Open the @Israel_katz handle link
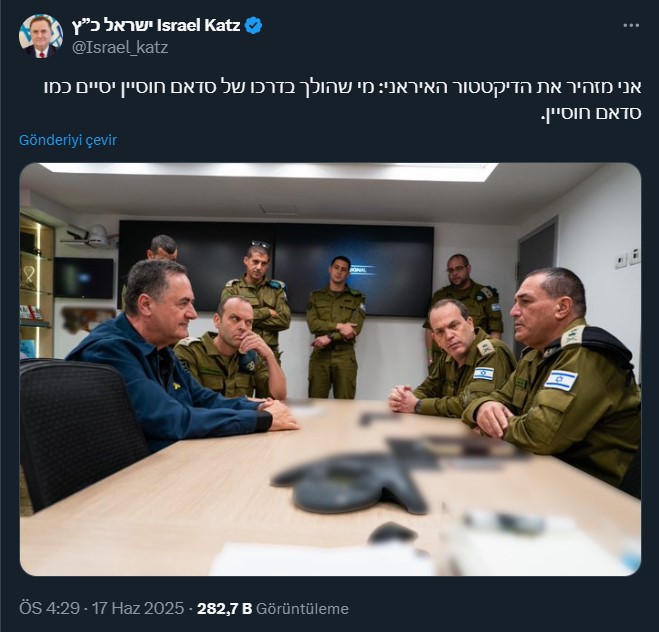Viewport: 659px width, 632px height. click(x=120, y=47)
